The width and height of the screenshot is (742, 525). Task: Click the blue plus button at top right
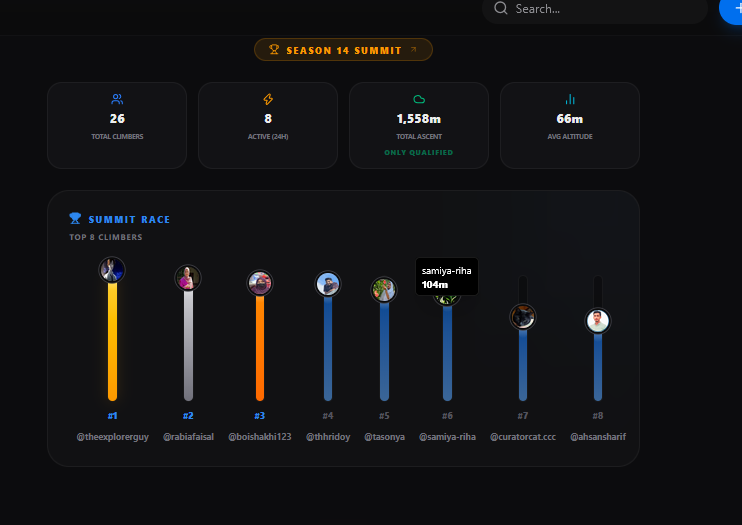(x=731, y=9)
